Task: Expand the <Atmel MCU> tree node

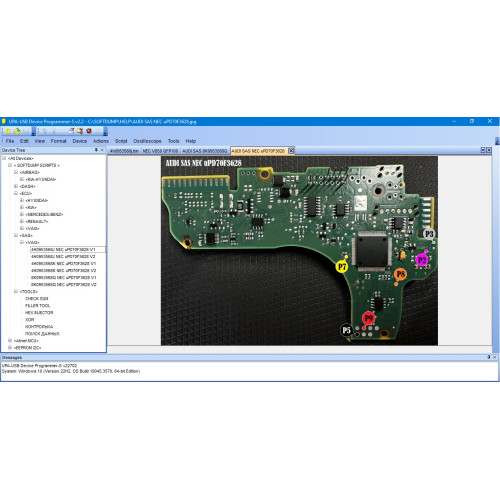Action: pos(10,341)
